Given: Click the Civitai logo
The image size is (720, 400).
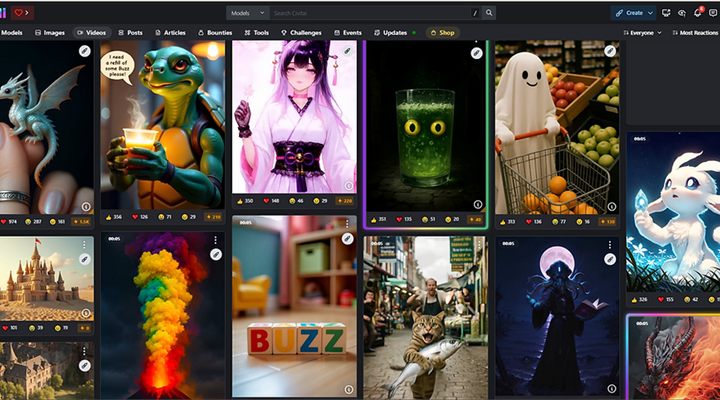Looking at the screenshot, I should pos(3,12).
